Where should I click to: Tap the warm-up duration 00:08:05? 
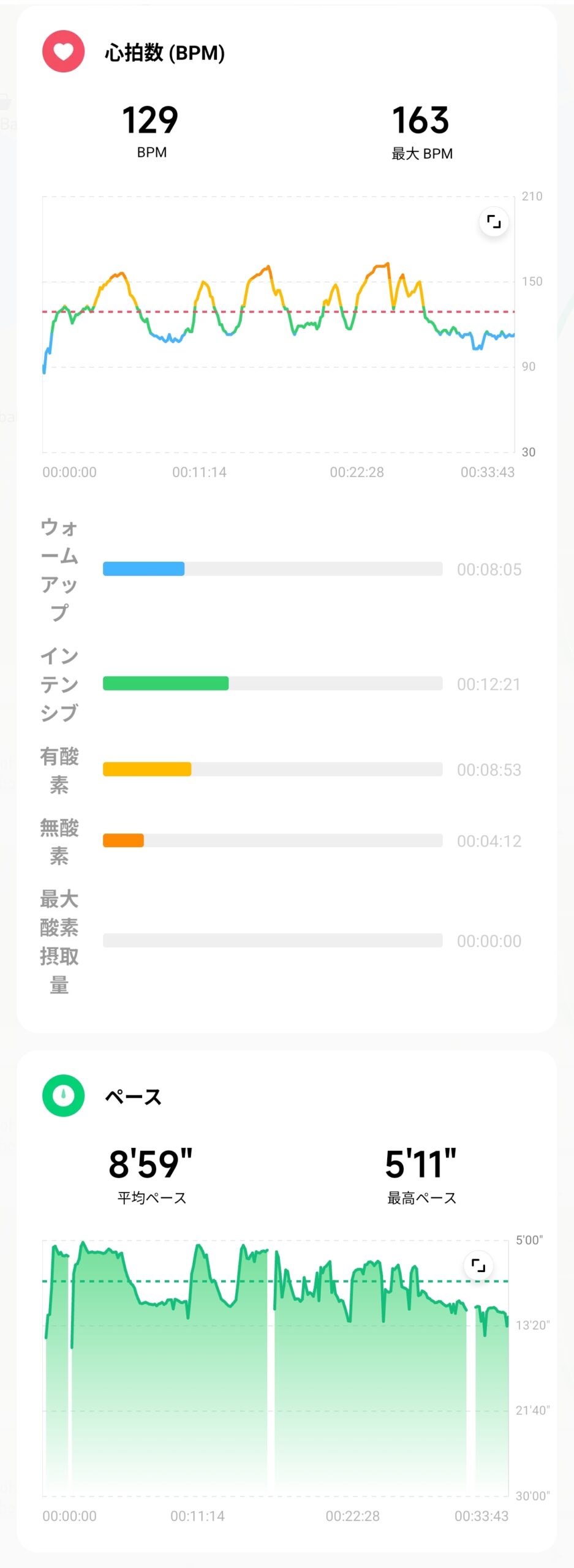coord(489,570)
